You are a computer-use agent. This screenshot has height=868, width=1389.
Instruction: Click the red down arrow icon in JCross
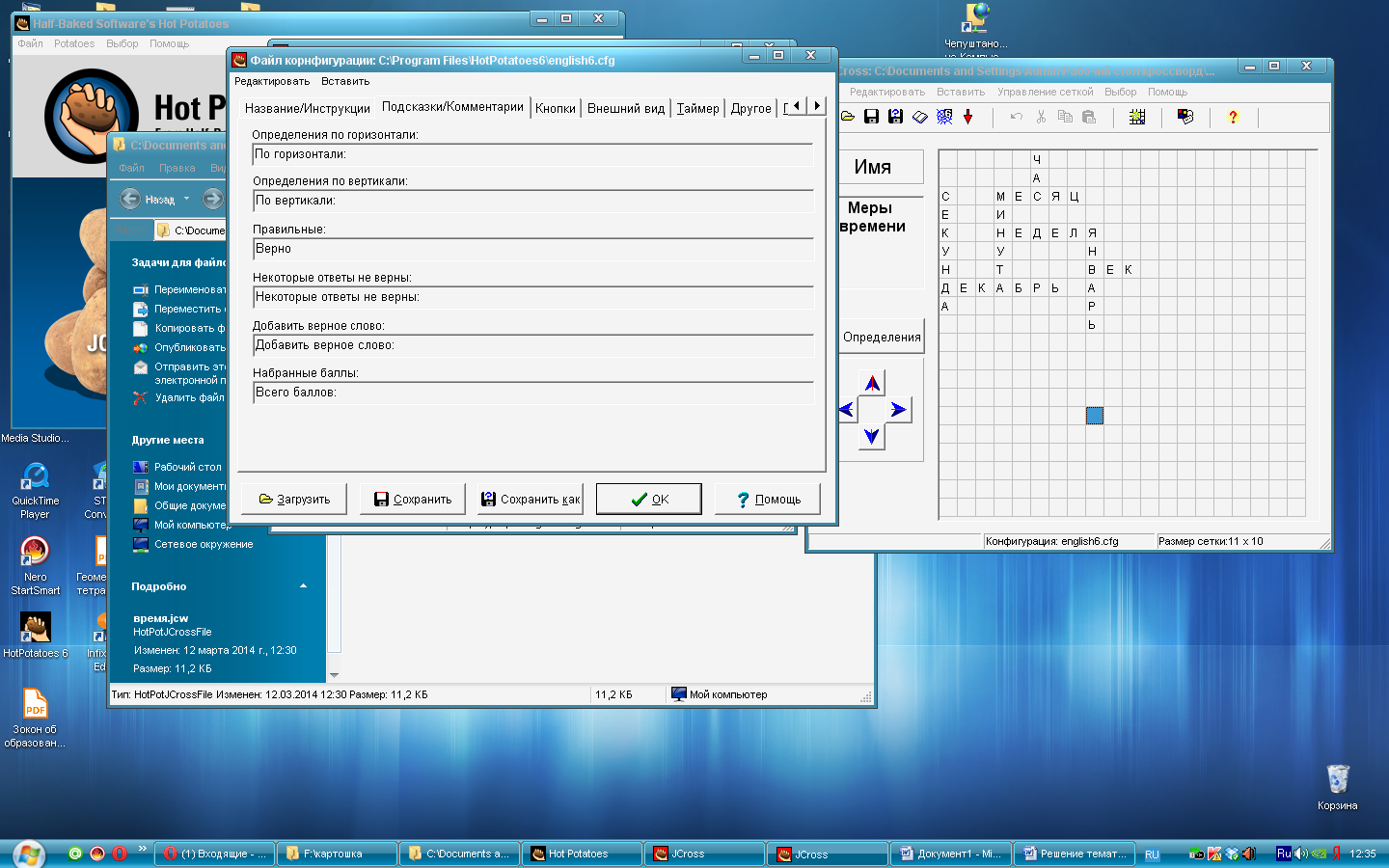(968, 117)
